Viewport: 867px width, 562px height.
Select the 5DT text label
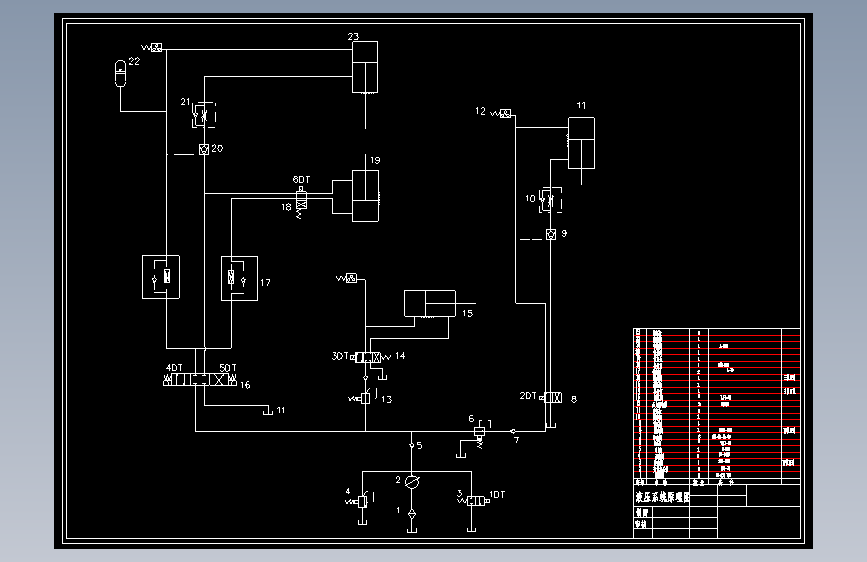coord(228,367)
